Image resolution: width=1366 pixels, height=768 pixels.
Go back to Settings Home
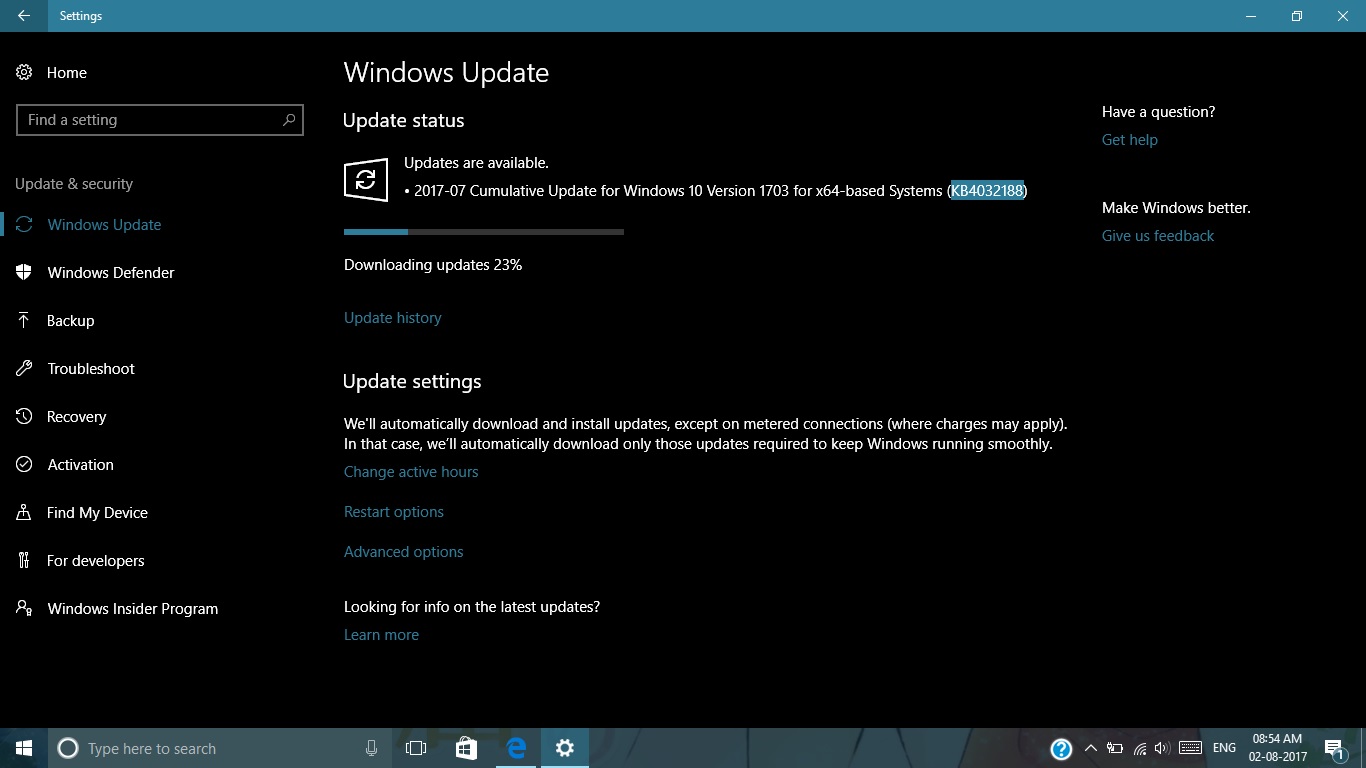click(x=66, y=72)
